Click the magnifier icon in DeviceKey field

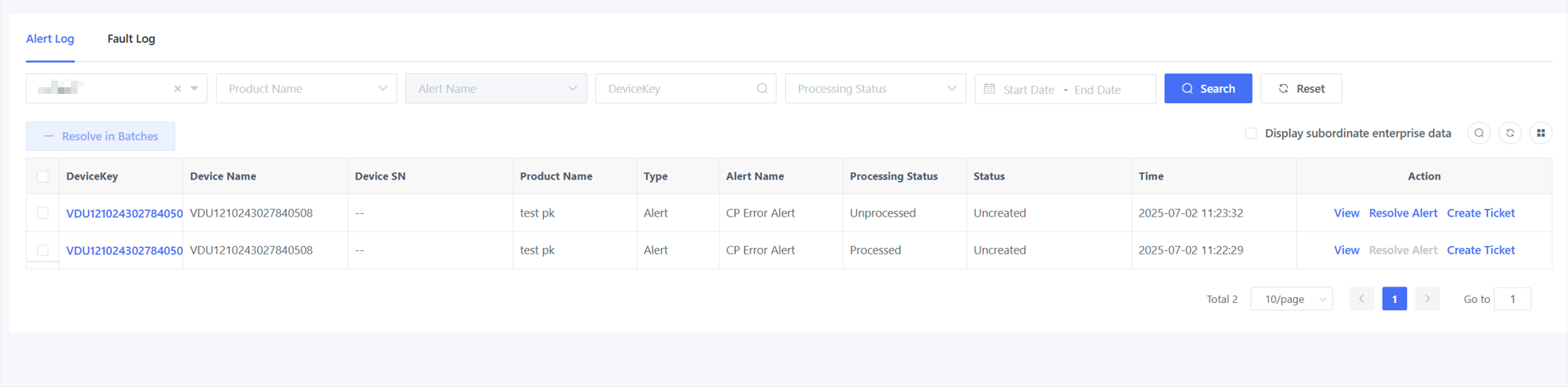(x=761, y=89)
